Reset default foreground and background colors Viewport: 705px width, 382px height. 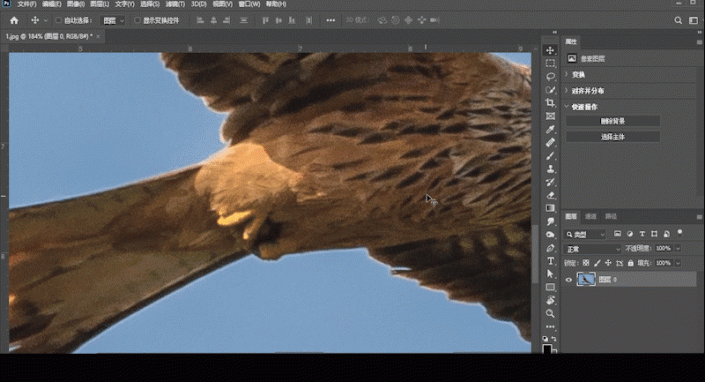(x=545, y=339)
